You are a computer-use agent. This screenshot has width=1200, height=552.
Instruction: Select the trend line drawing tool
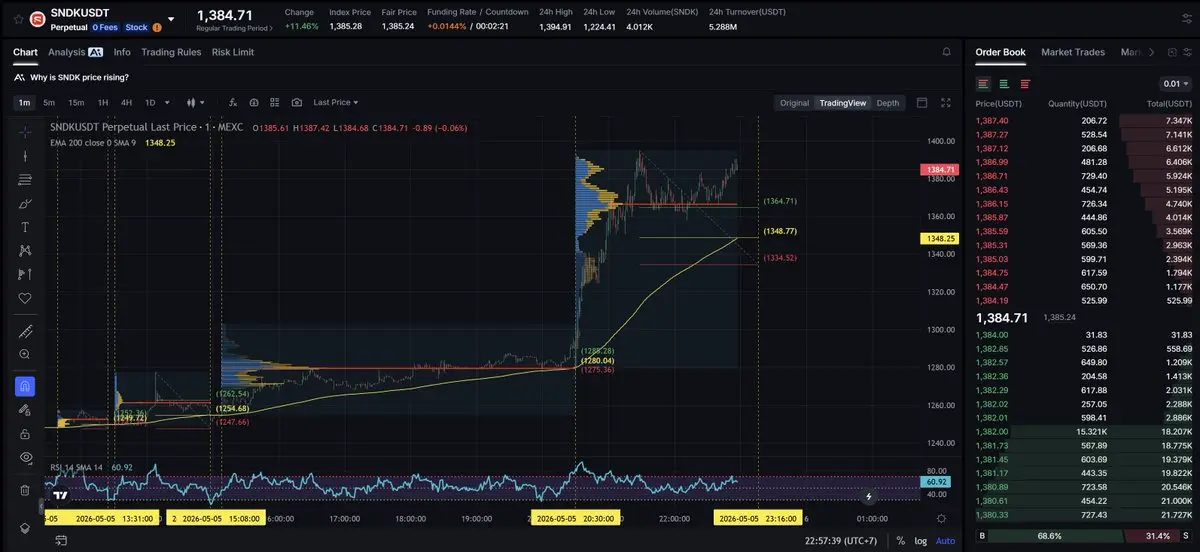(25, 156)
